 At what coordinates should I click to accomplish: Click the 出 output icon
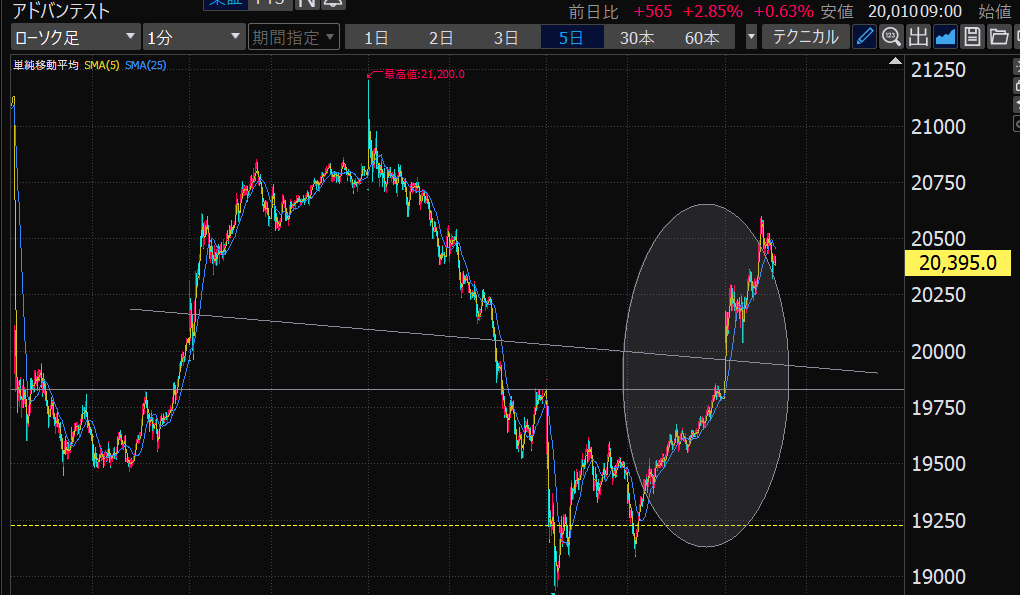pos(918,38)
